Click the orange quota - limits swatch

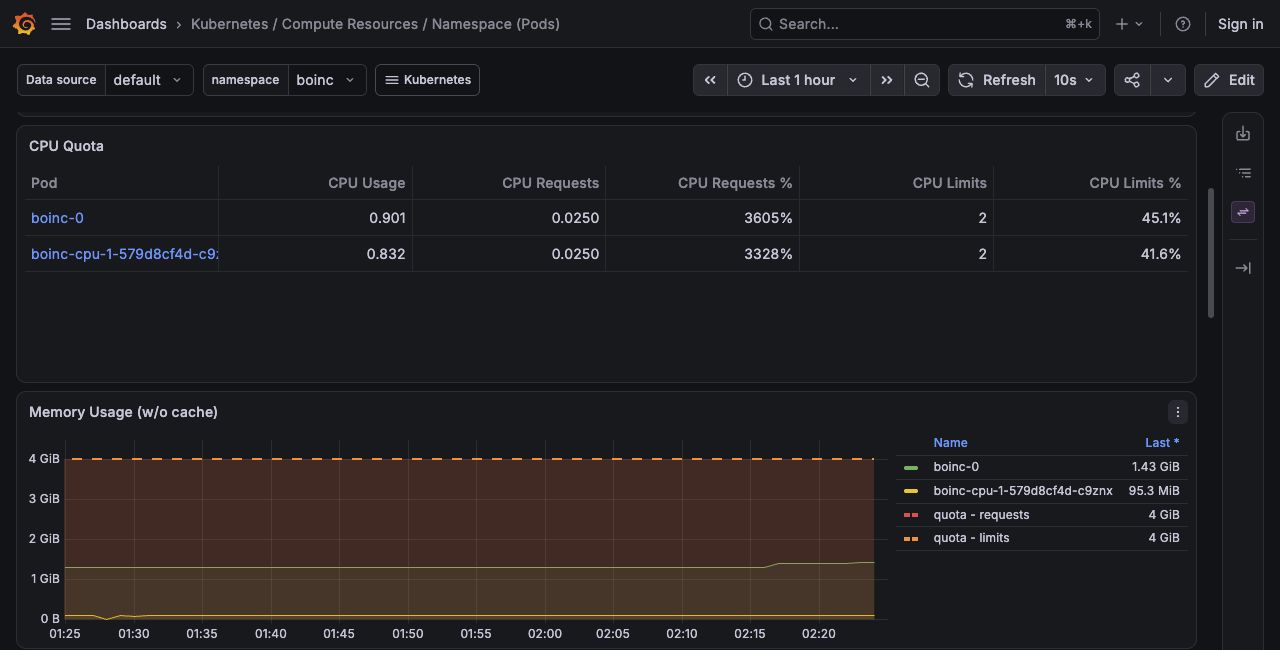(911, 539)
